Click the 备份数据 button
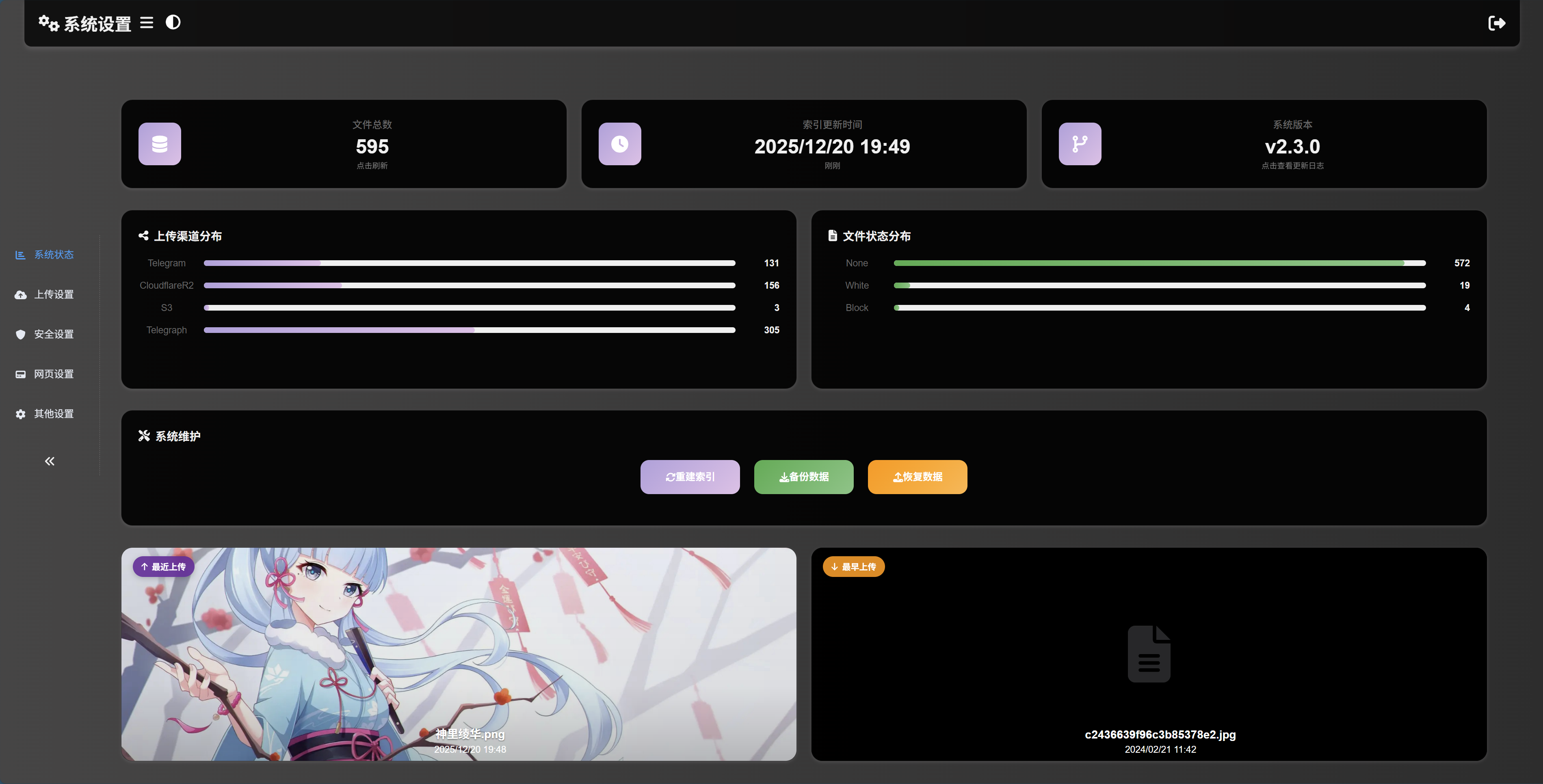Screen dimensions: 1543x784 pos(804,477)
